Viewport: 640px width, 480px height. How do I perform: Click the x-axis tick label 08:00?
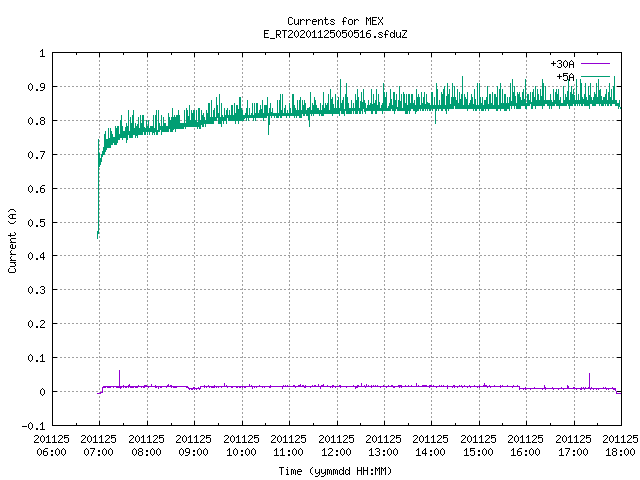146,452
